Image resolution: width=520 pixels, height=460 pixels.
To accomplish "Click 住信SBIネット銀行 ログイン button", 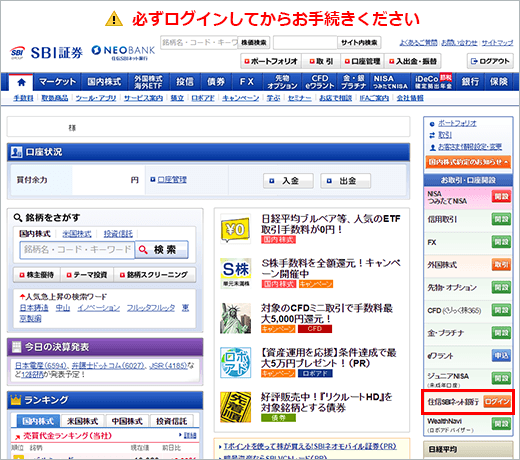I will tap(497, 401).
